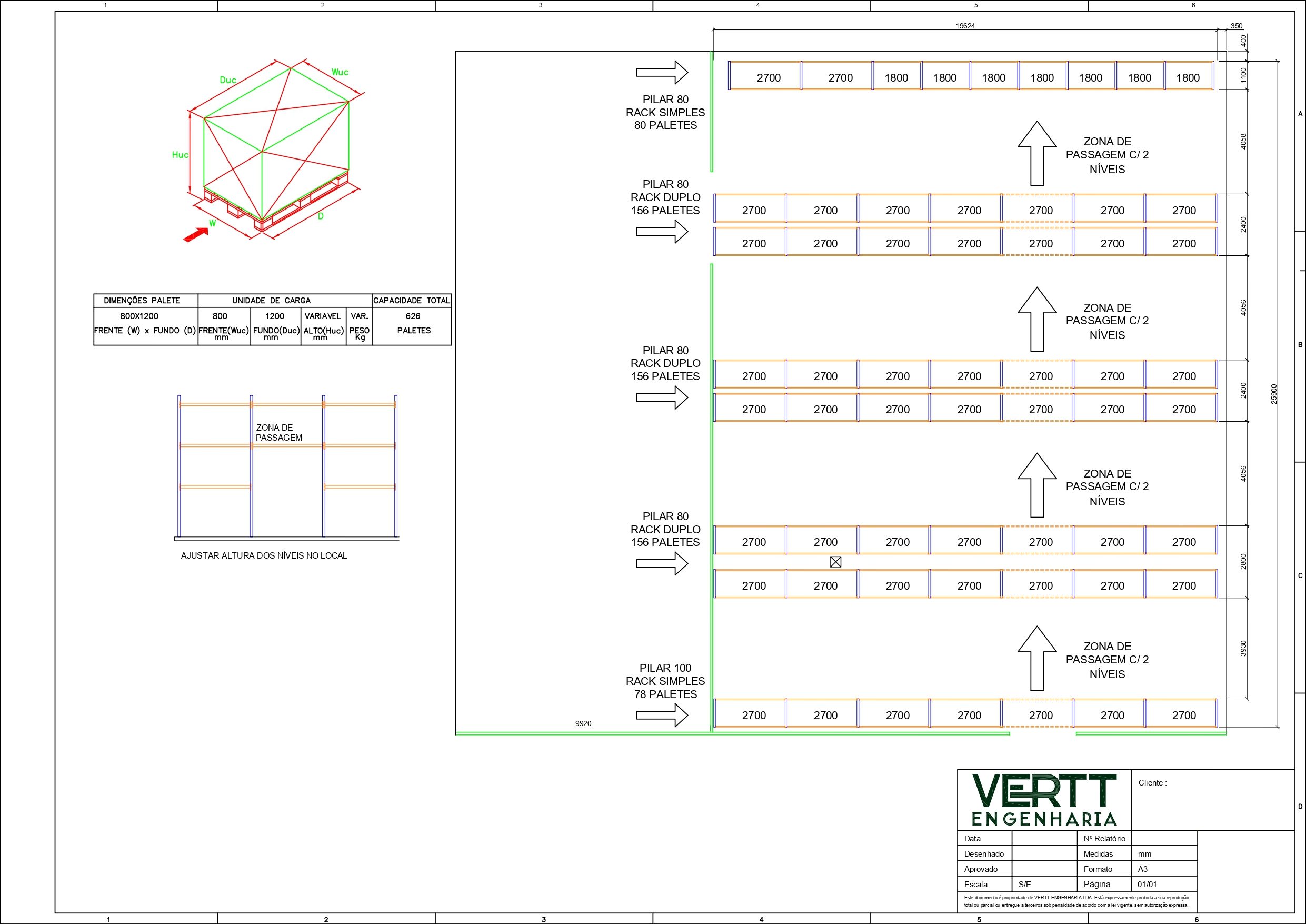This screenshot has width=1306, height=924.
Task: Select the up arrow in topmost passage zone
Action: (1037, 154)
